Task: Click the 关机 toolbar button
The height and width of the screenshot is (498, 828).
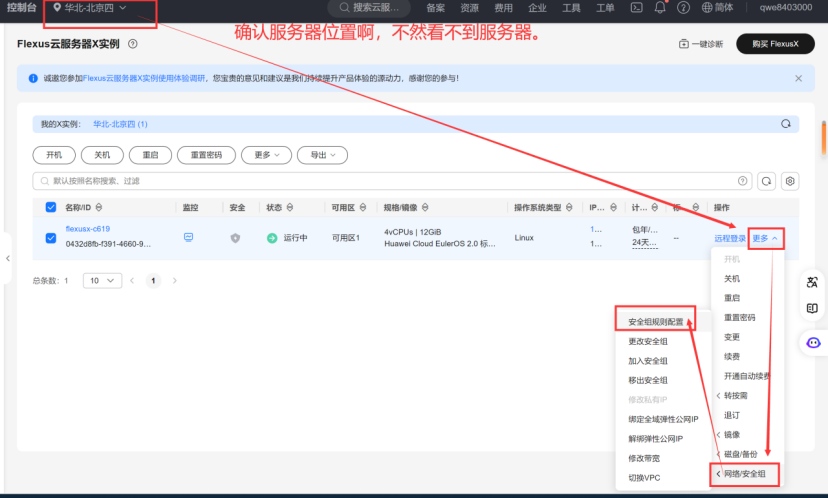Action: [x=102, y=155]
